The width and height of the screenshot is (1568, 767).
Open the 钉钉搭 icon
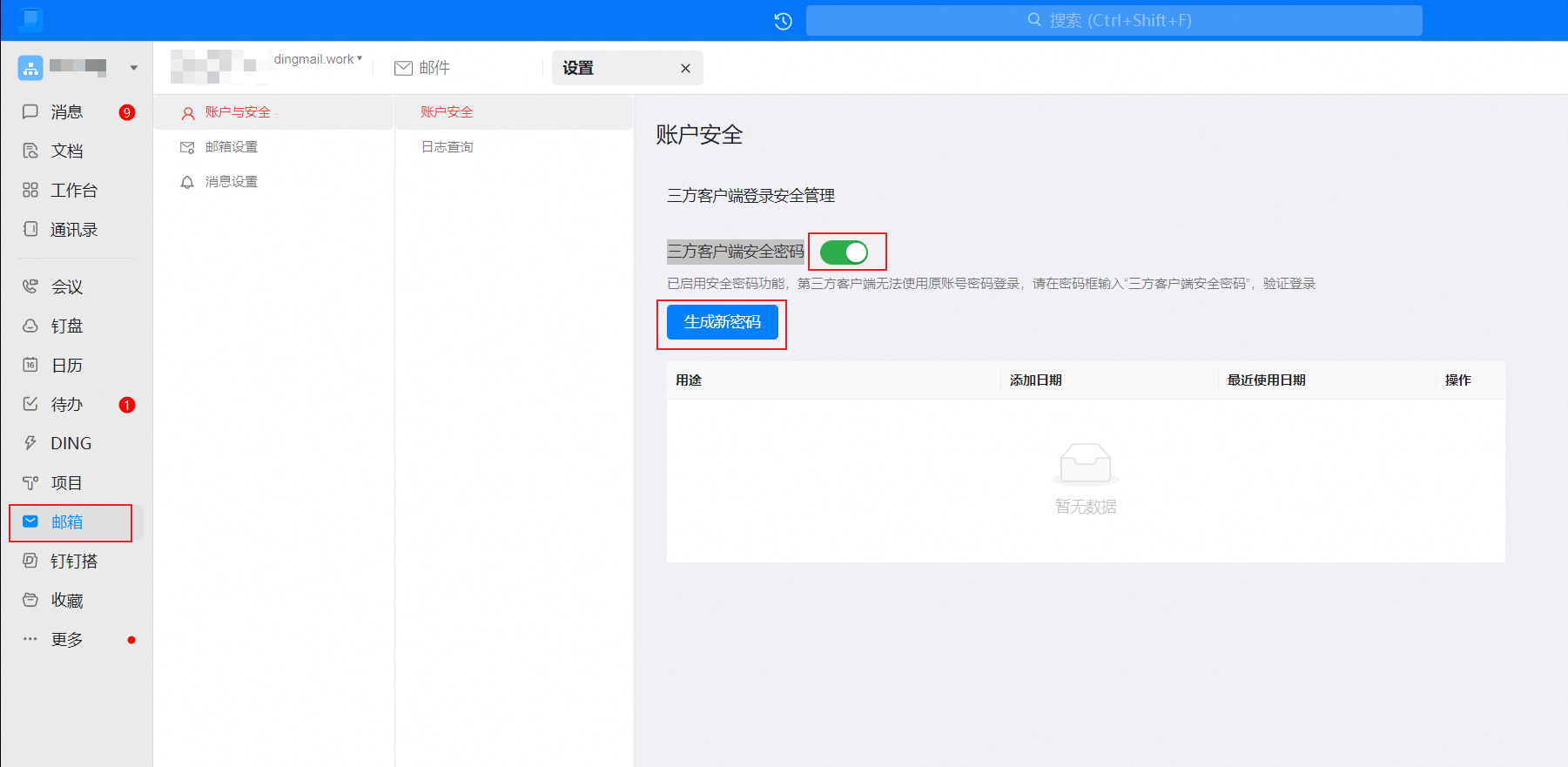(x=30, y=561)
